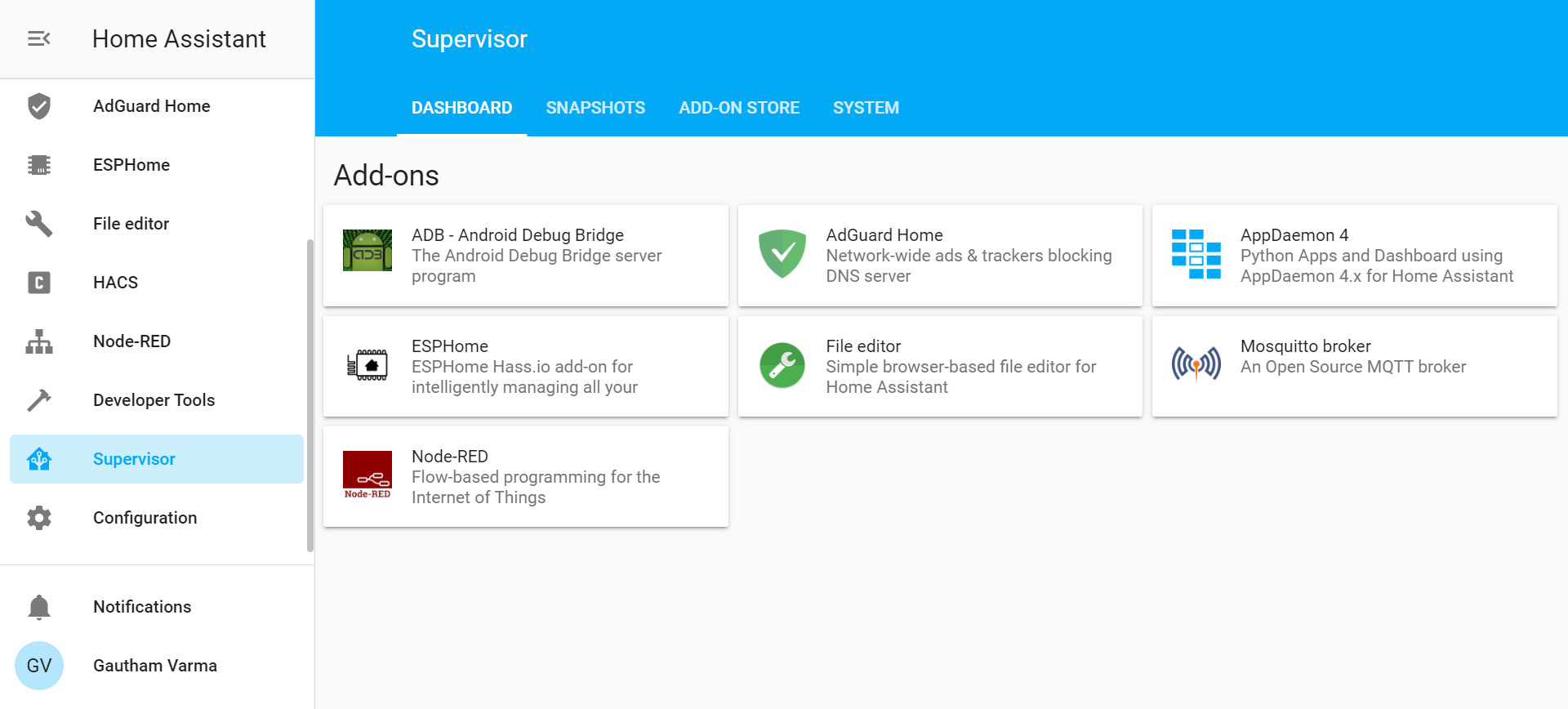Click the sidebar vertical scrollbar
The width and height of the screenshot is (1568, 709).
point(310,395)
